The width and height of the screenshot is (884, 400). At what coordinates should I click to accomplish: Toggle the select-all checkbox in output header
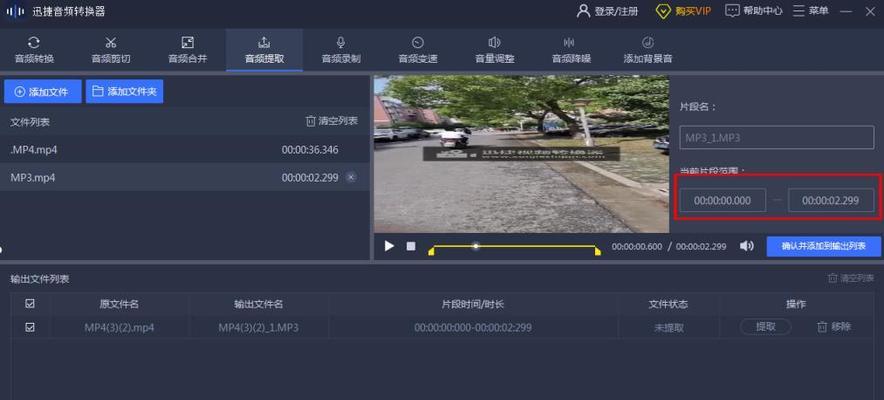pyautogui.click(x=30, y=304)
